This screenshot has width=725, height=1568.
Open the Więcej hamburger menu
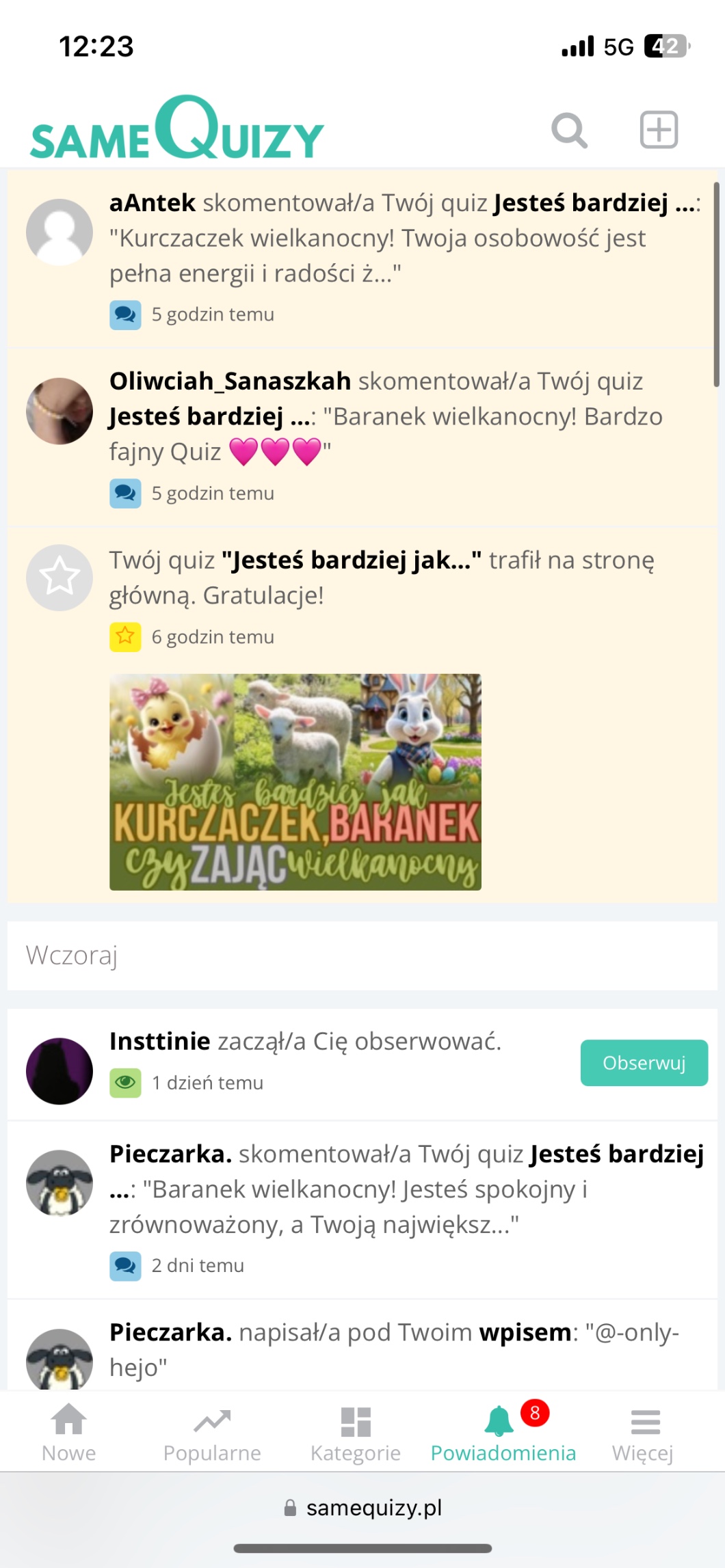(x=644, y=1433)
